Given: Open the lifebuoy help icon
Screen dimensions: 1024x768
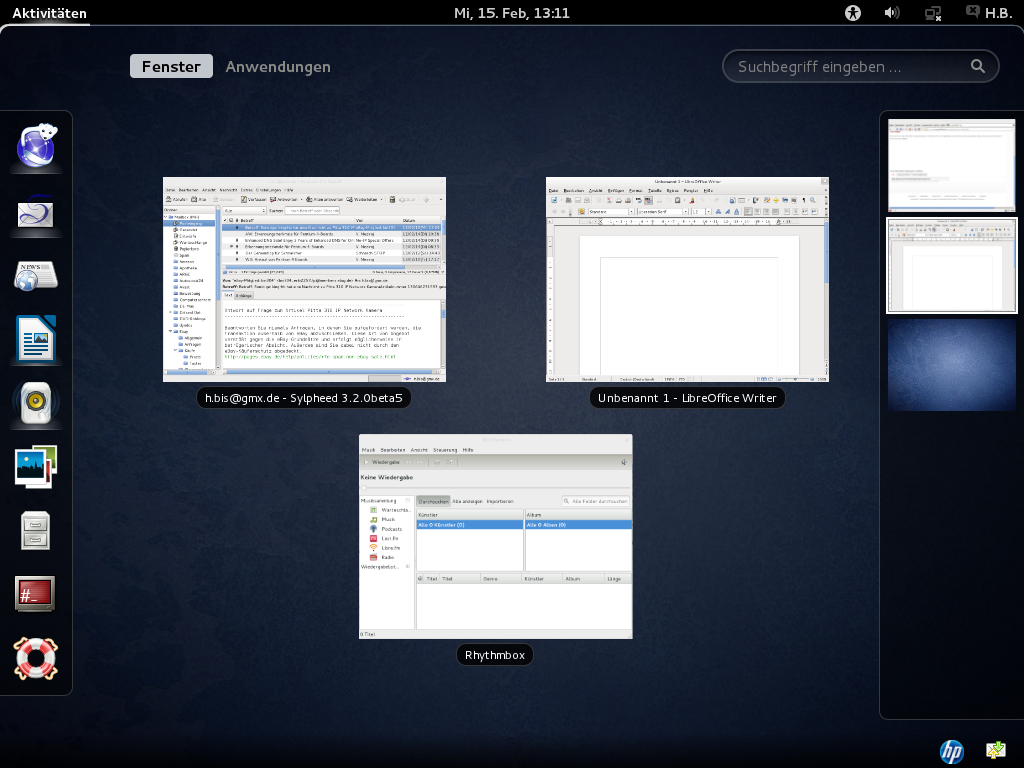Looking at the screenshot, I should click(x=36, y=657).
